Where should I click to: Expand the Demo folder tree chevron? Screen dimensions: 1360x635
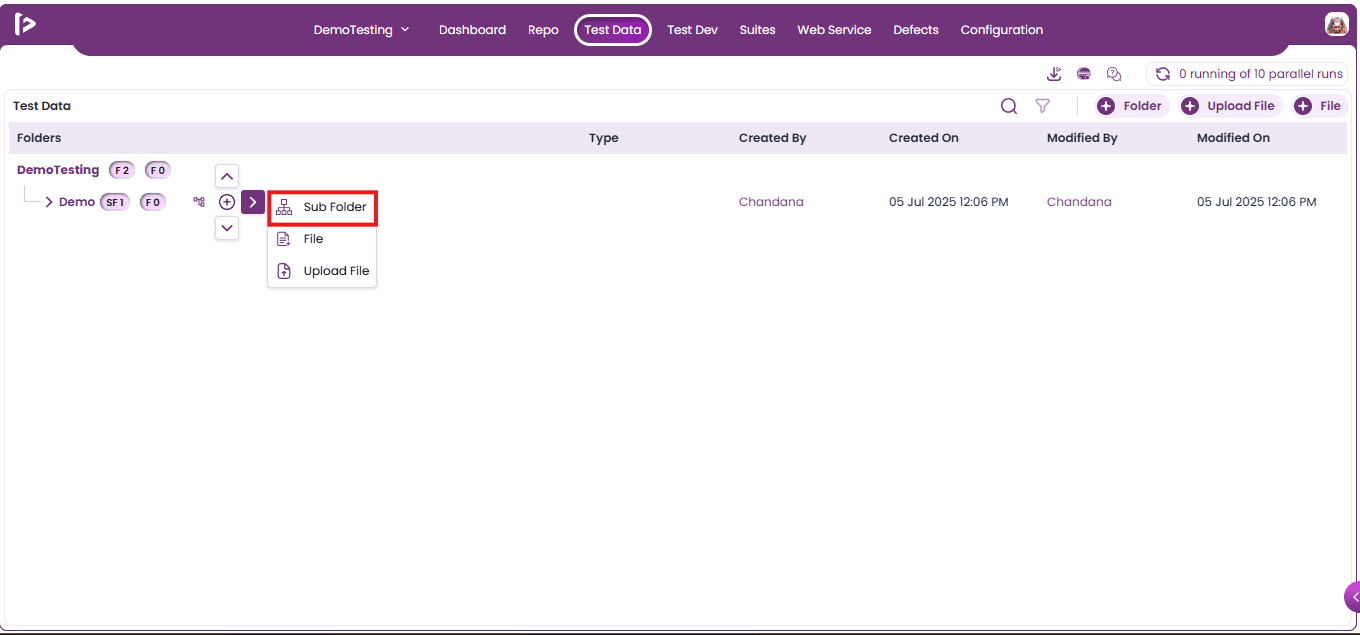pyautogui.click(x=49, y=202)
